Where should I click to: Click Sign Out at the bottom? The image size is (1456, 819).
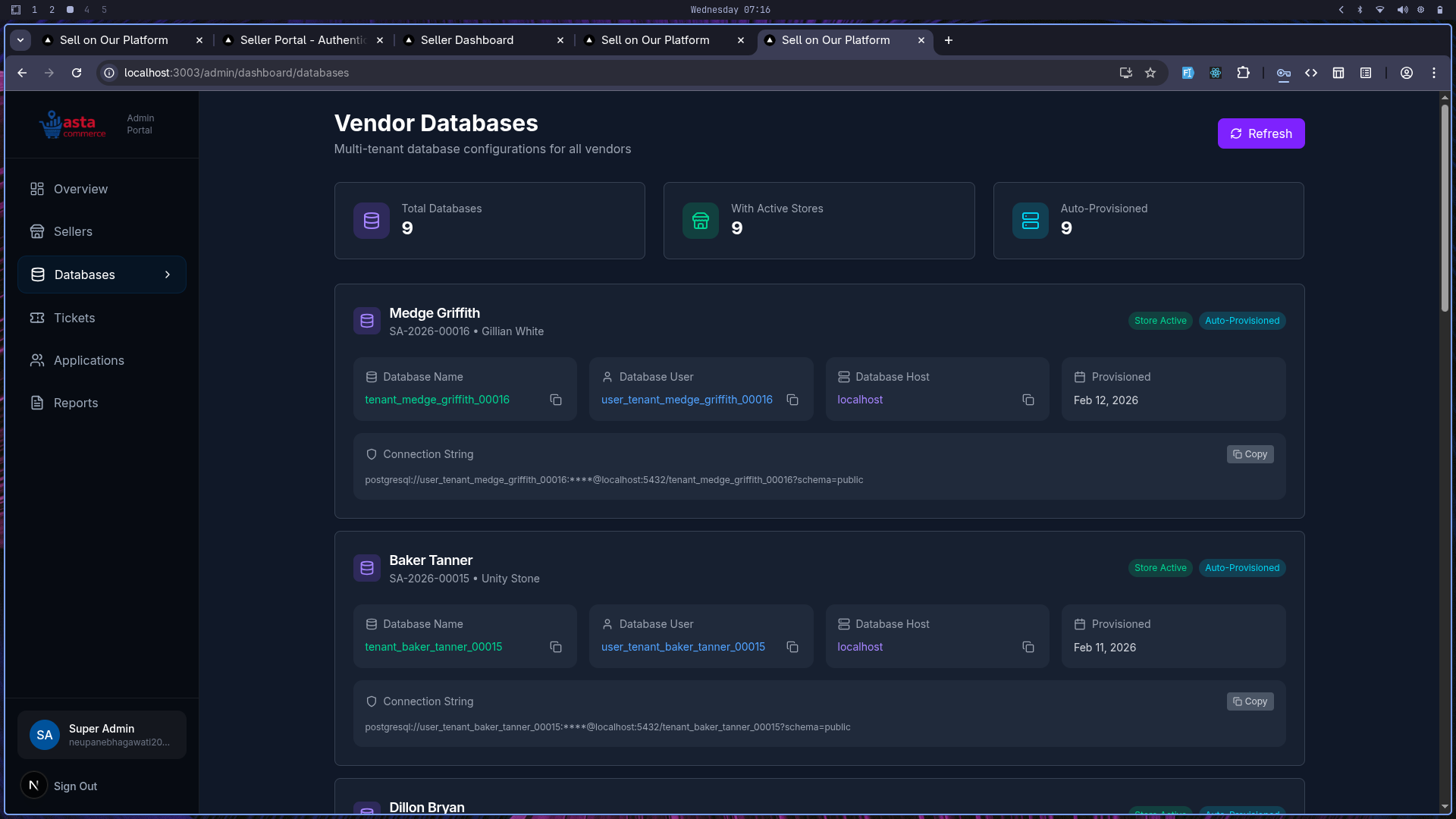click(75, 786)
